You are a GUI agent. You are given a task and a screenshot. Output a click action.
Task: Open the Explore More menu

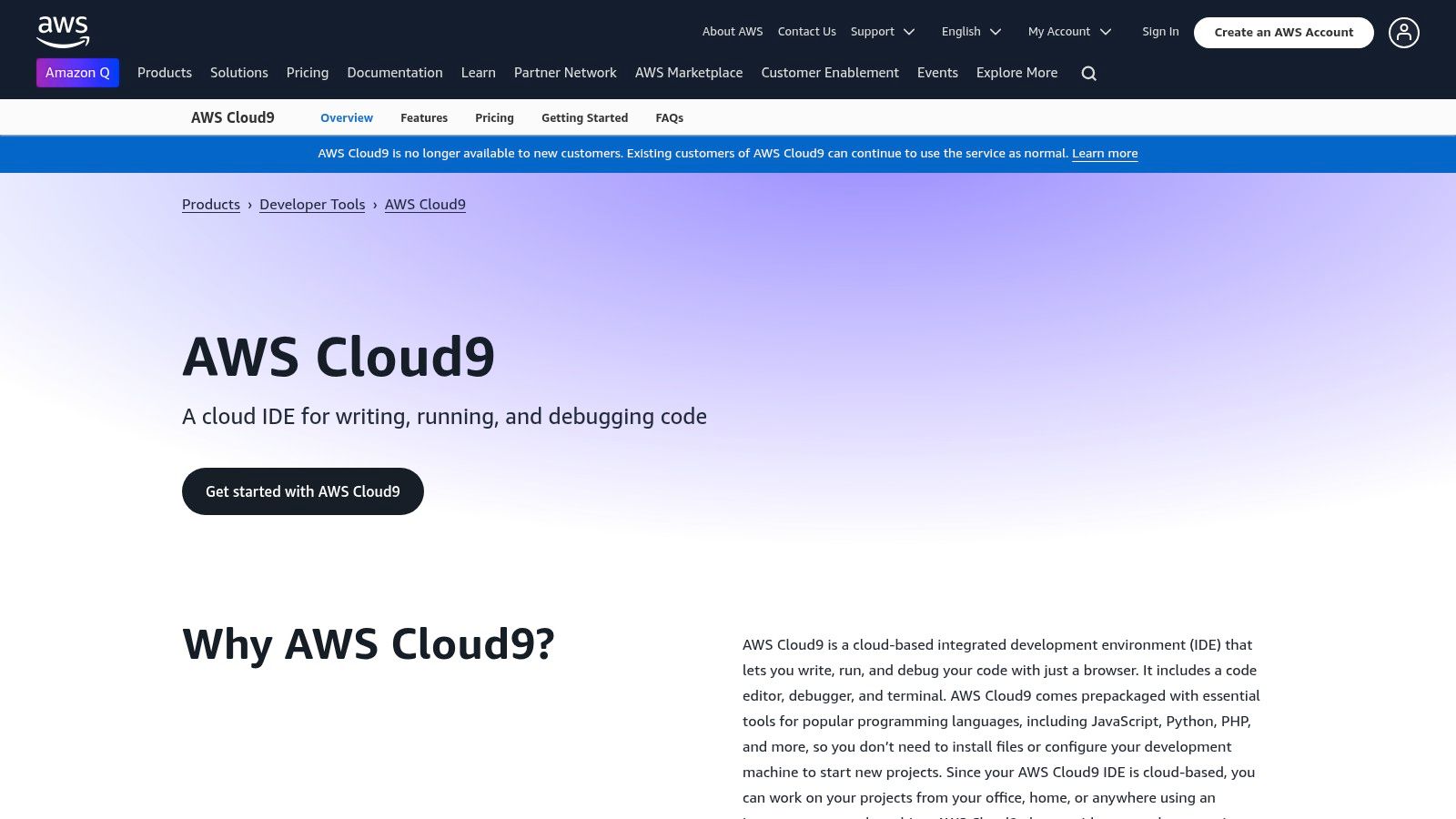pos(1016,73)
